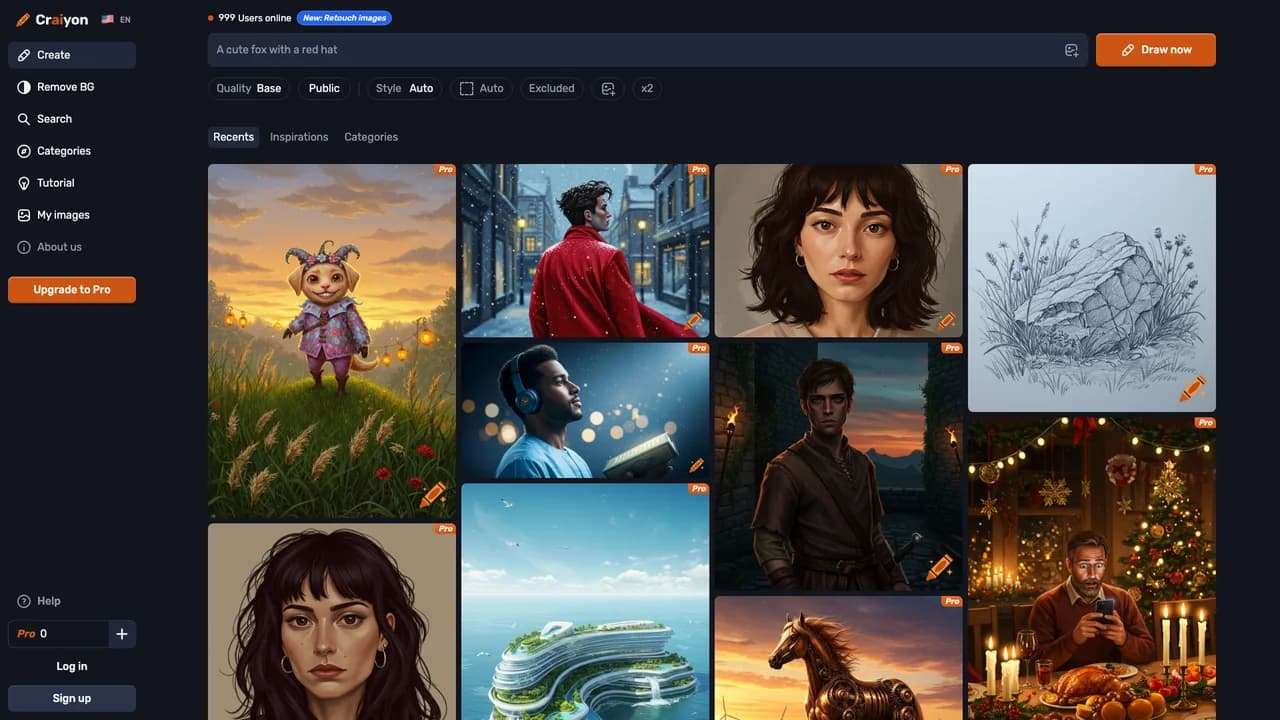This screenshot has width=1280, height=720.
Task: Open the Christmas dinner man image
Action: pos(1092,568)
